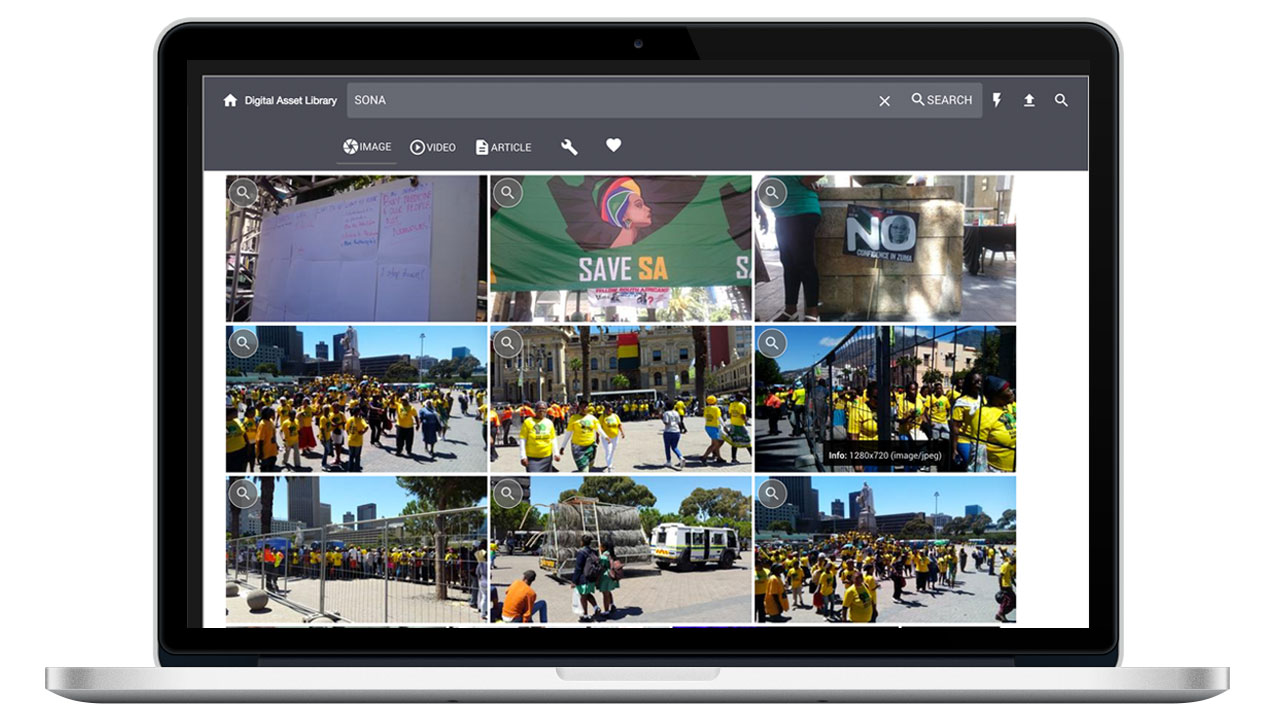Click the heart favorites icon

[614, 145]
